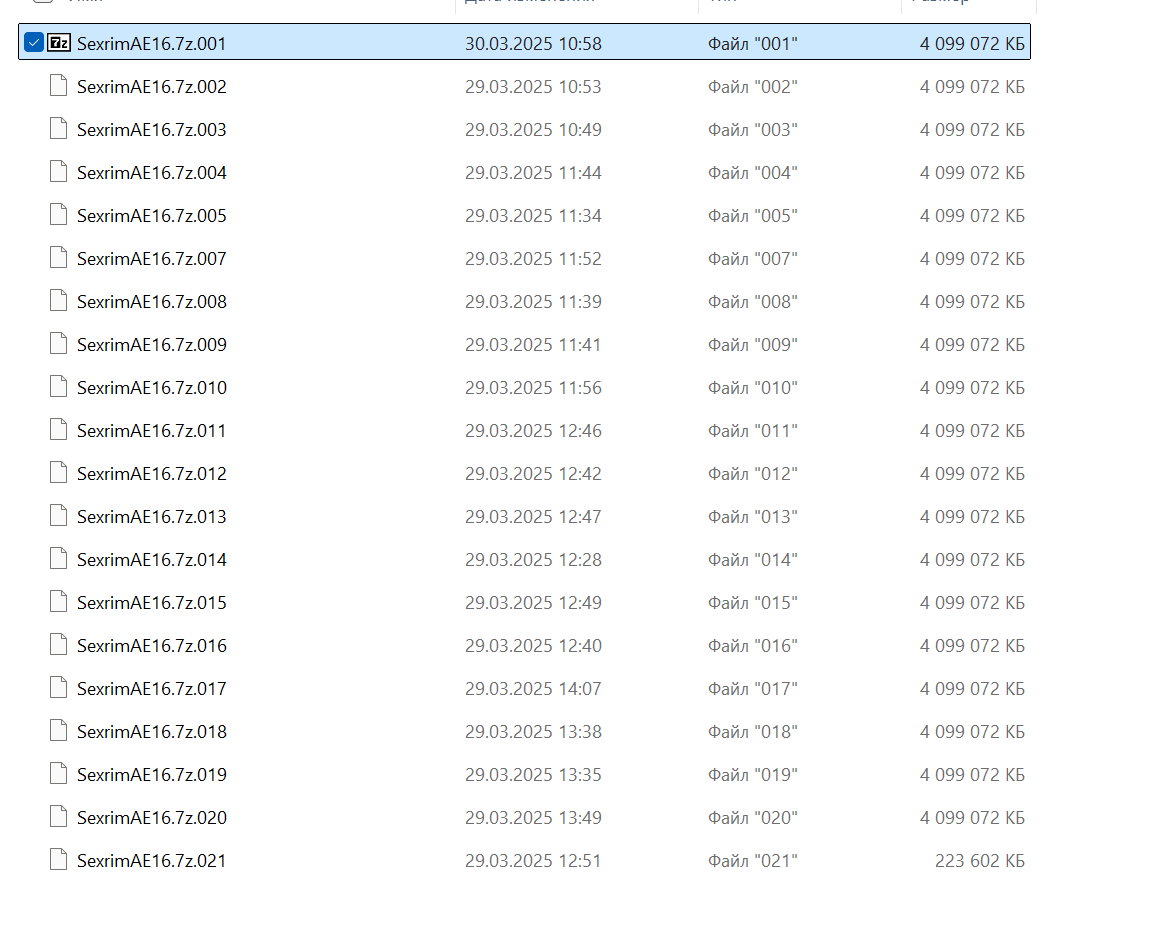Click the blank file icon for SexrimAE16.7z.005

pos(59,215)
